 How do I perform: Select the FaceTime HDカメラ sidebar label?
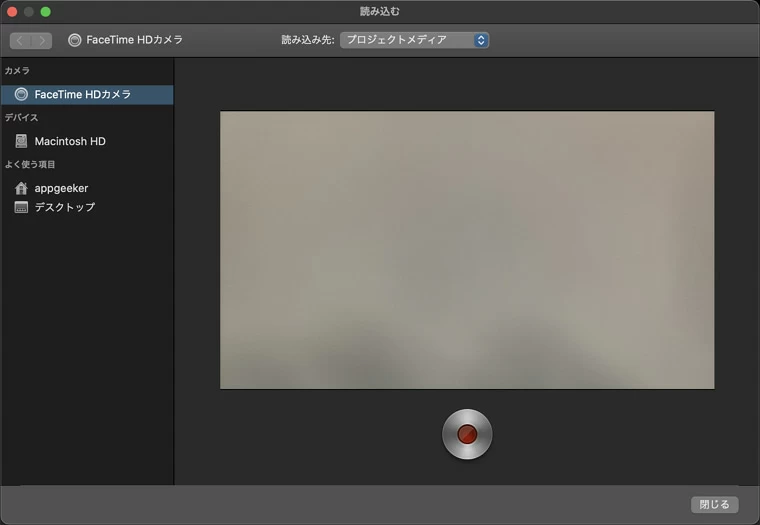(83, 95)
